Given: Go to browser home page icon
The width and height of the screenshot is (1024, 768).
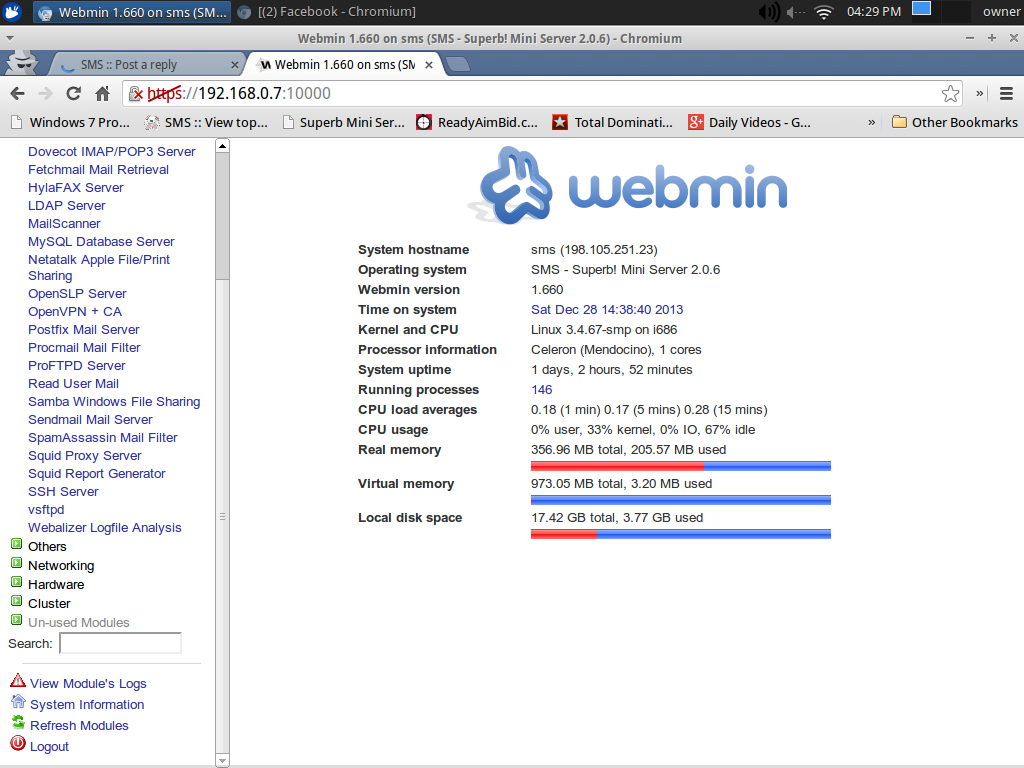Looking at the screenshot, I should point(102,93).
